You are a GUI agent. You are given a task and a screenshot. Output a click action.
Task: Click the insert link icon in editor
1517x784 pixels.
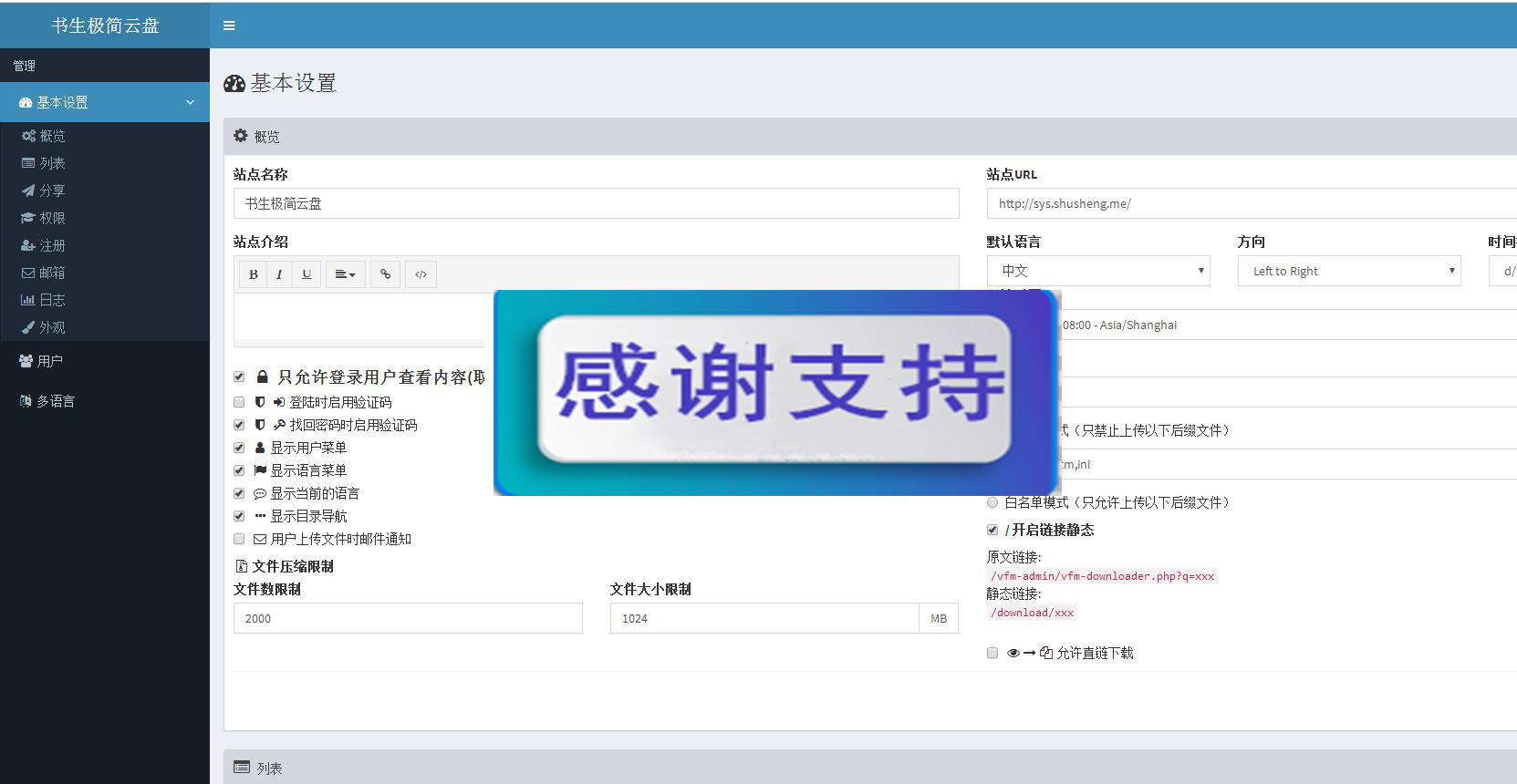click(x=386, y=274)
